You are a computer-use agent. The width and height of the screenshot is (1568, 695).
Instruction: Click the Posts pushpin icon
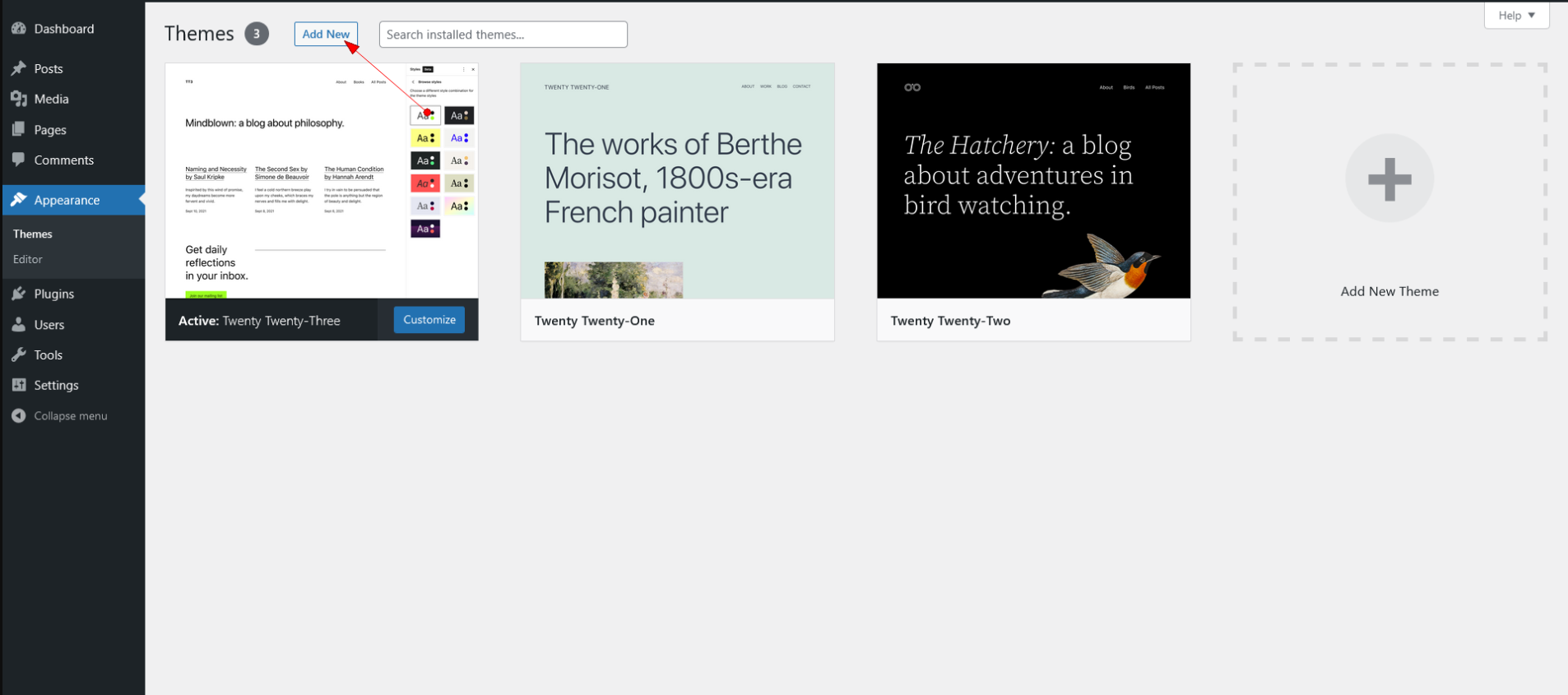tap(19, 68)
